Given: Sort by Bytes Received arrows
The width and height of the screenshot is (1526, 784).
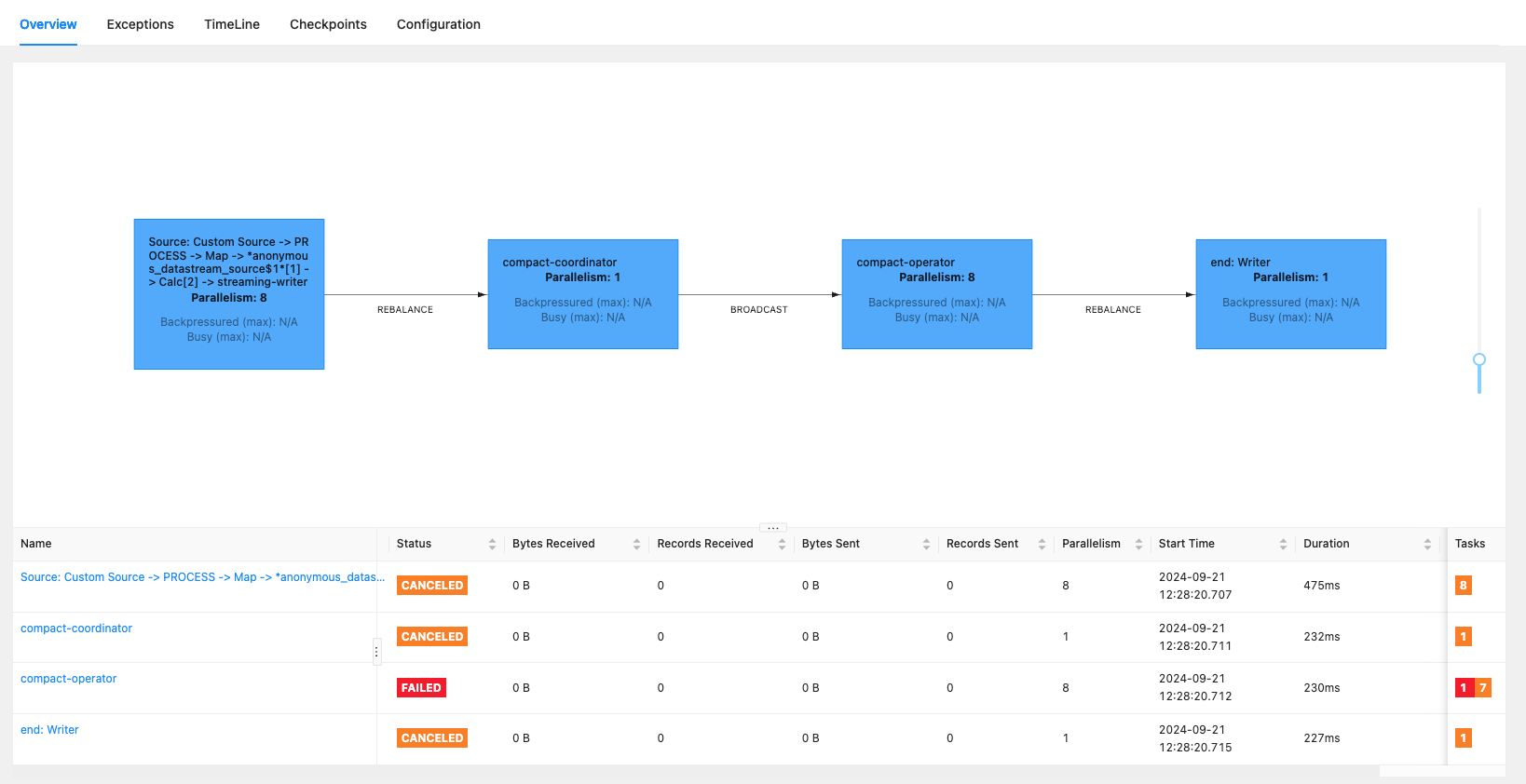Looking at the screenshot, I should click(x=636, y=545).
